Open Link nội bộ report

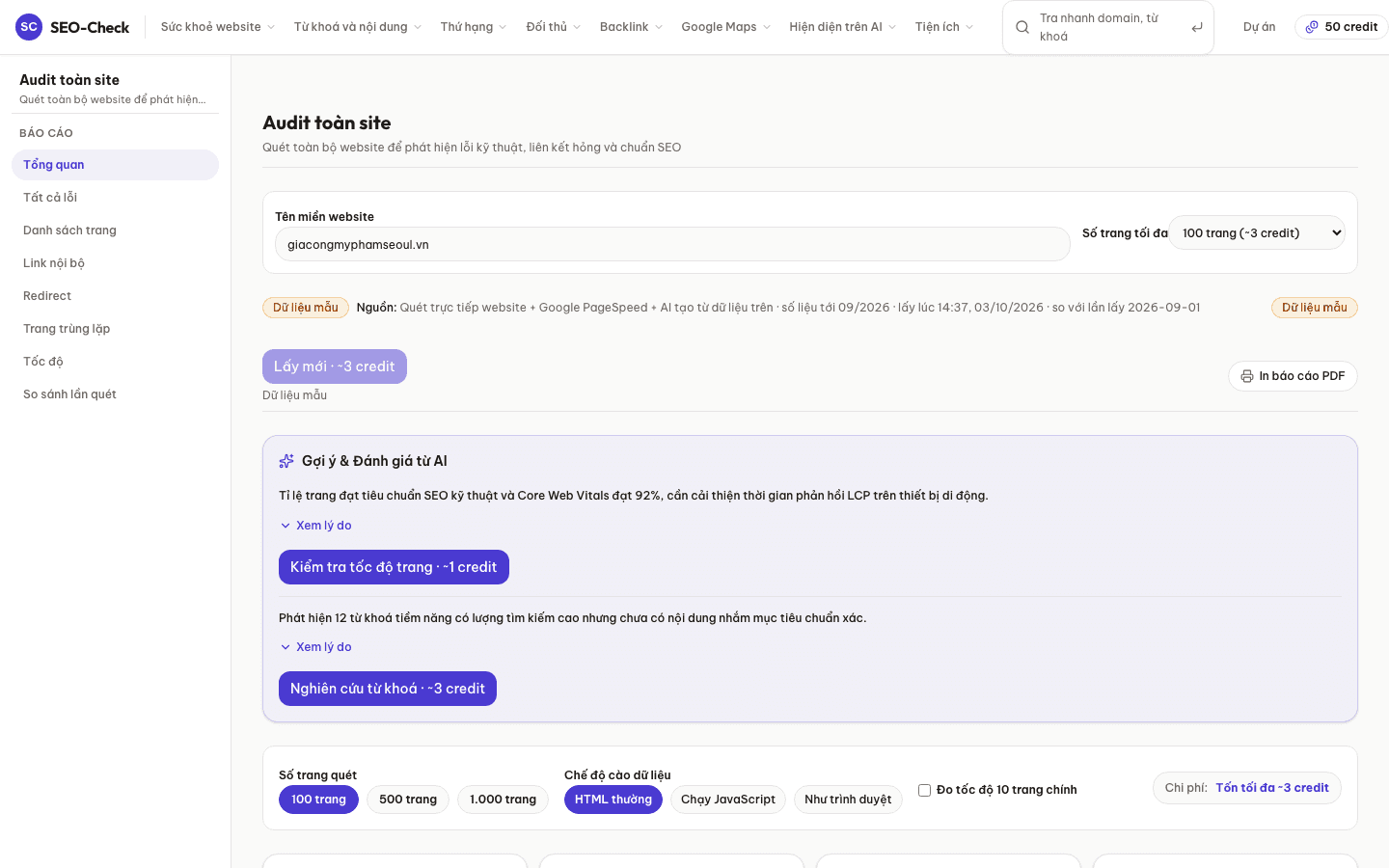coord(115,263)
